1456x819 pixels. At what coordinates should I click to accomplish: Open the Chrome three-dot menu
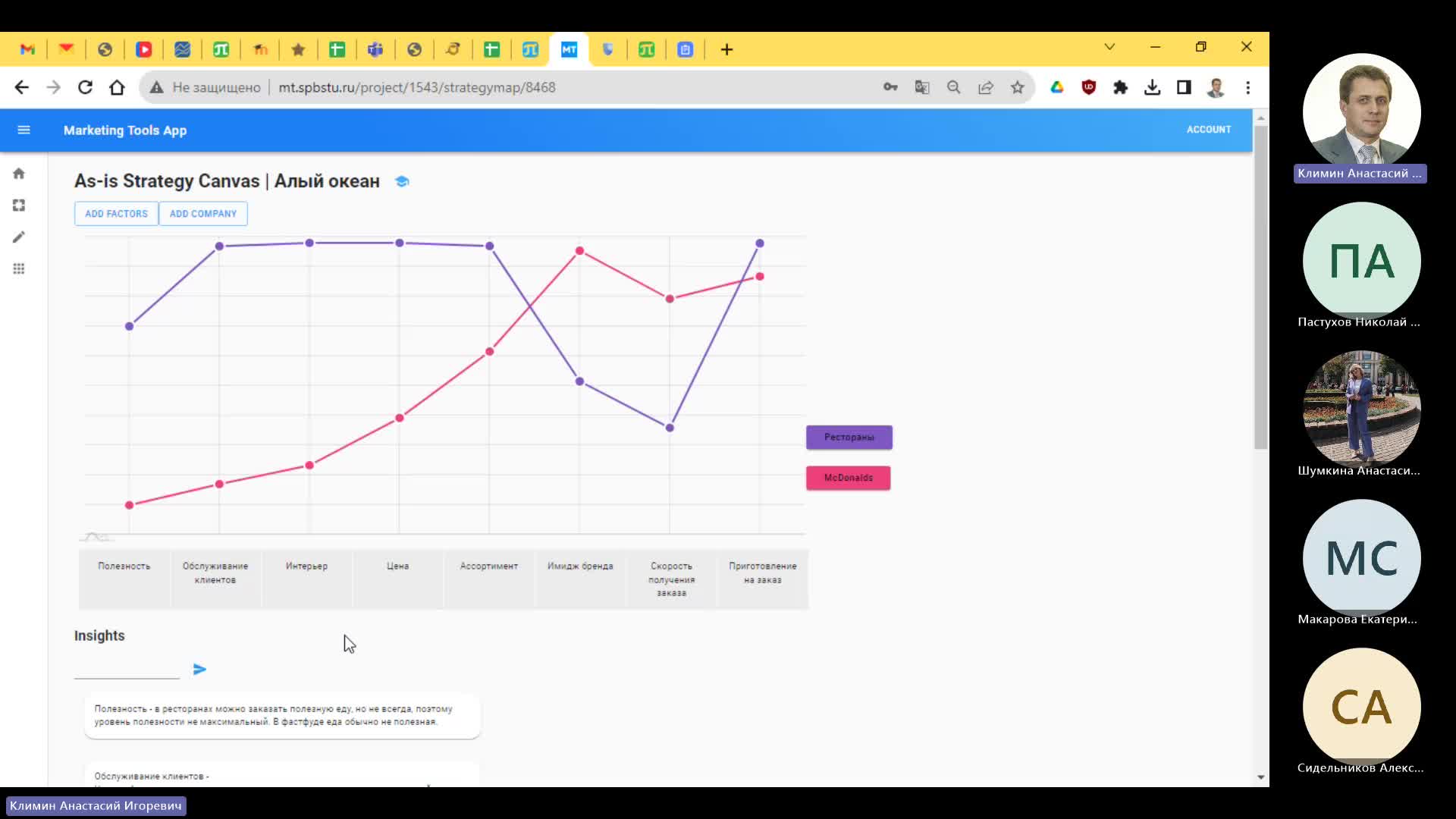1247,87
